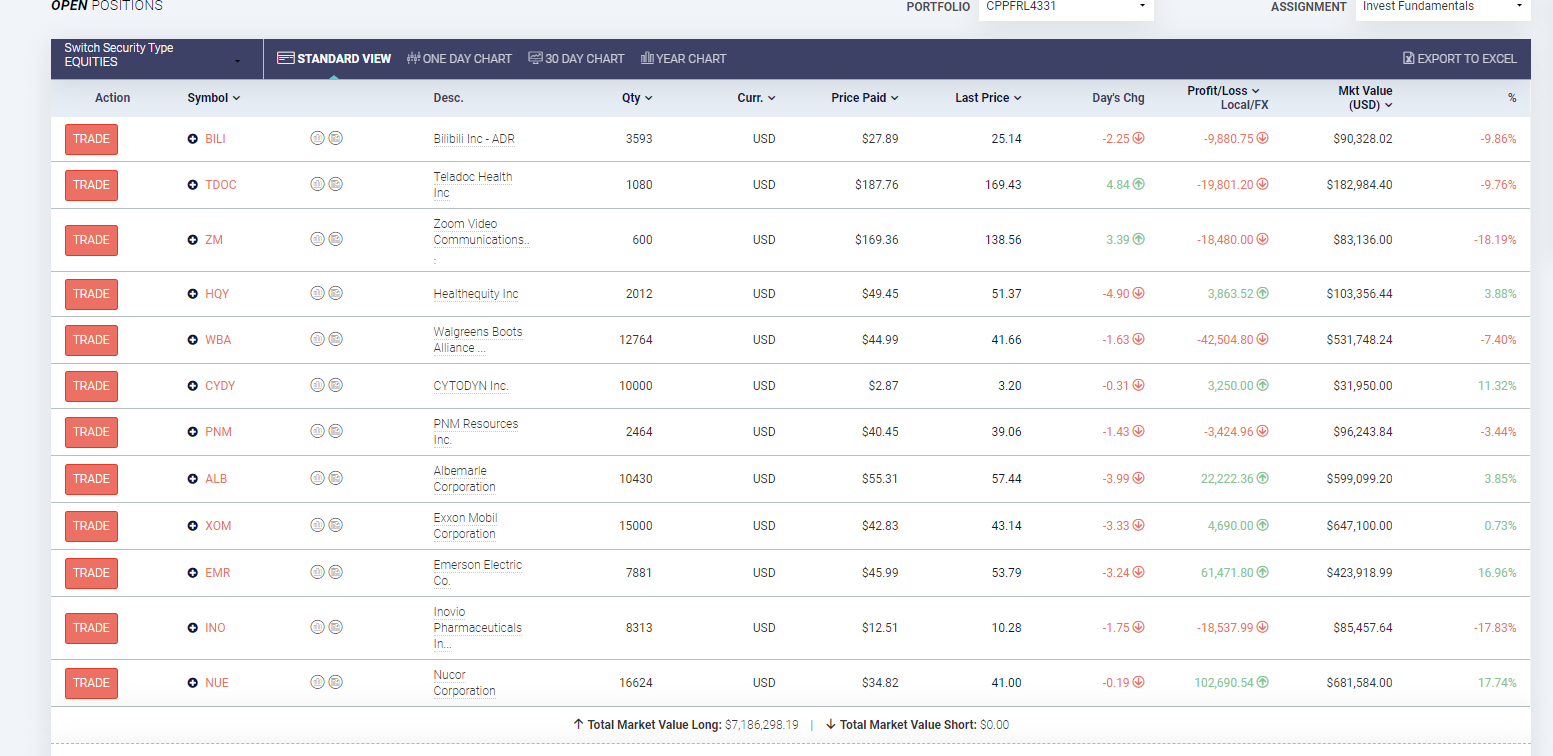Open Healthequity Inc description link
The height and width of the screenshot is (756, 1553).
point(476,294)
